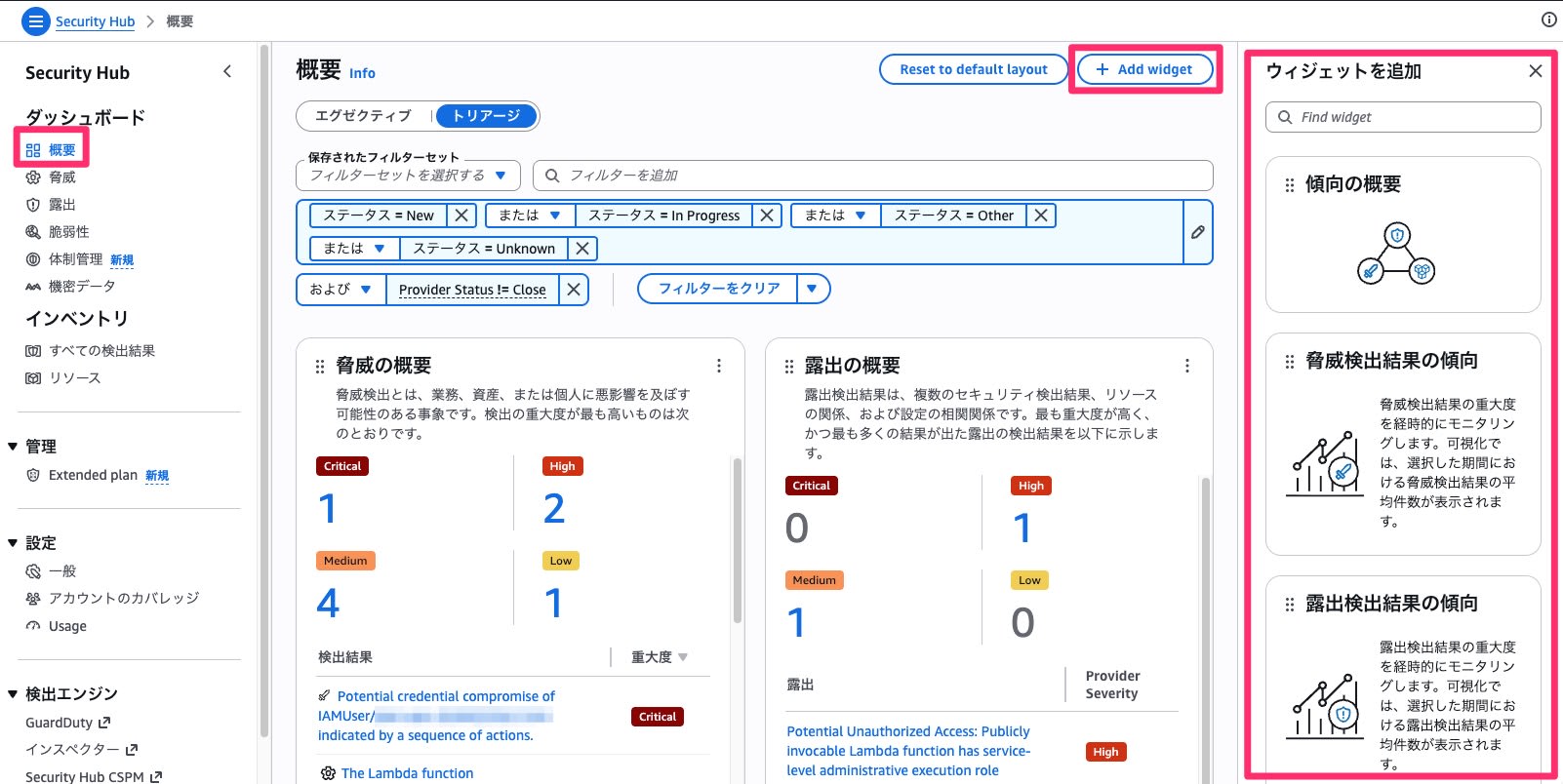The image size is (1563, 784).
Task: Click Security Hub breadcrumb link
Action: tap(95, 21)
